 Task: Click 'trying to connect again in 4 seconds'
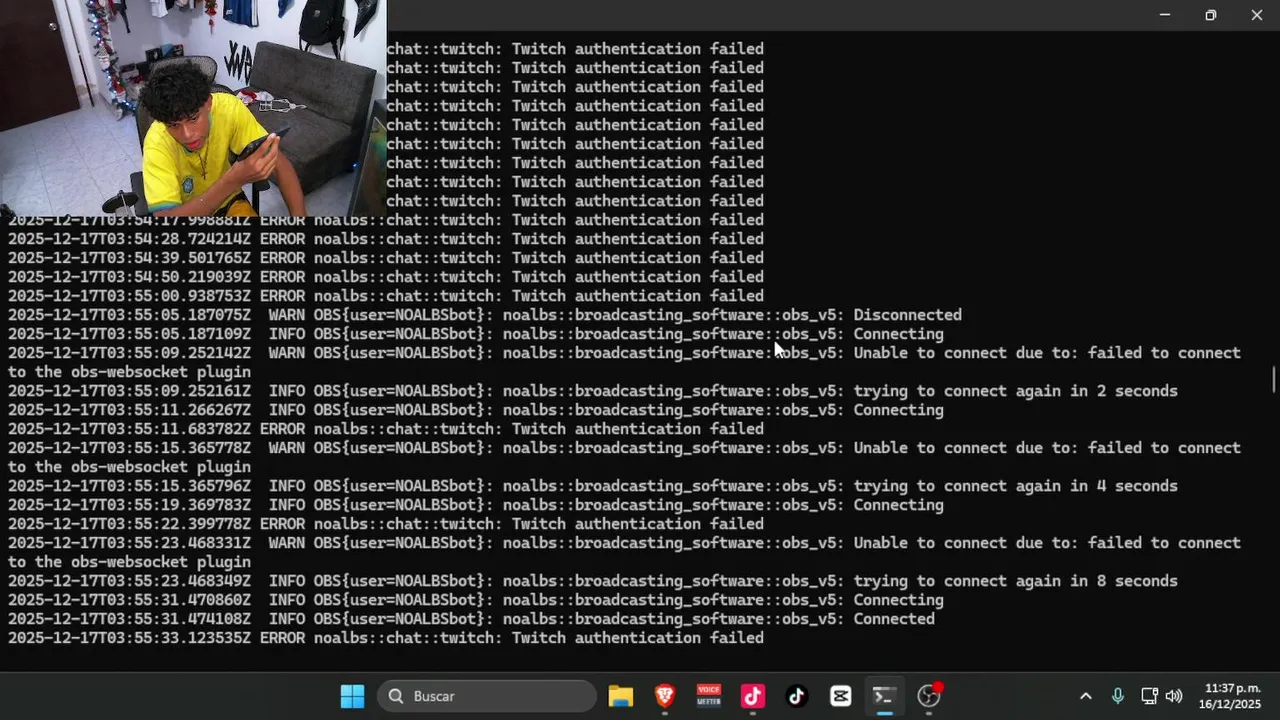[x=1015, y=486]
